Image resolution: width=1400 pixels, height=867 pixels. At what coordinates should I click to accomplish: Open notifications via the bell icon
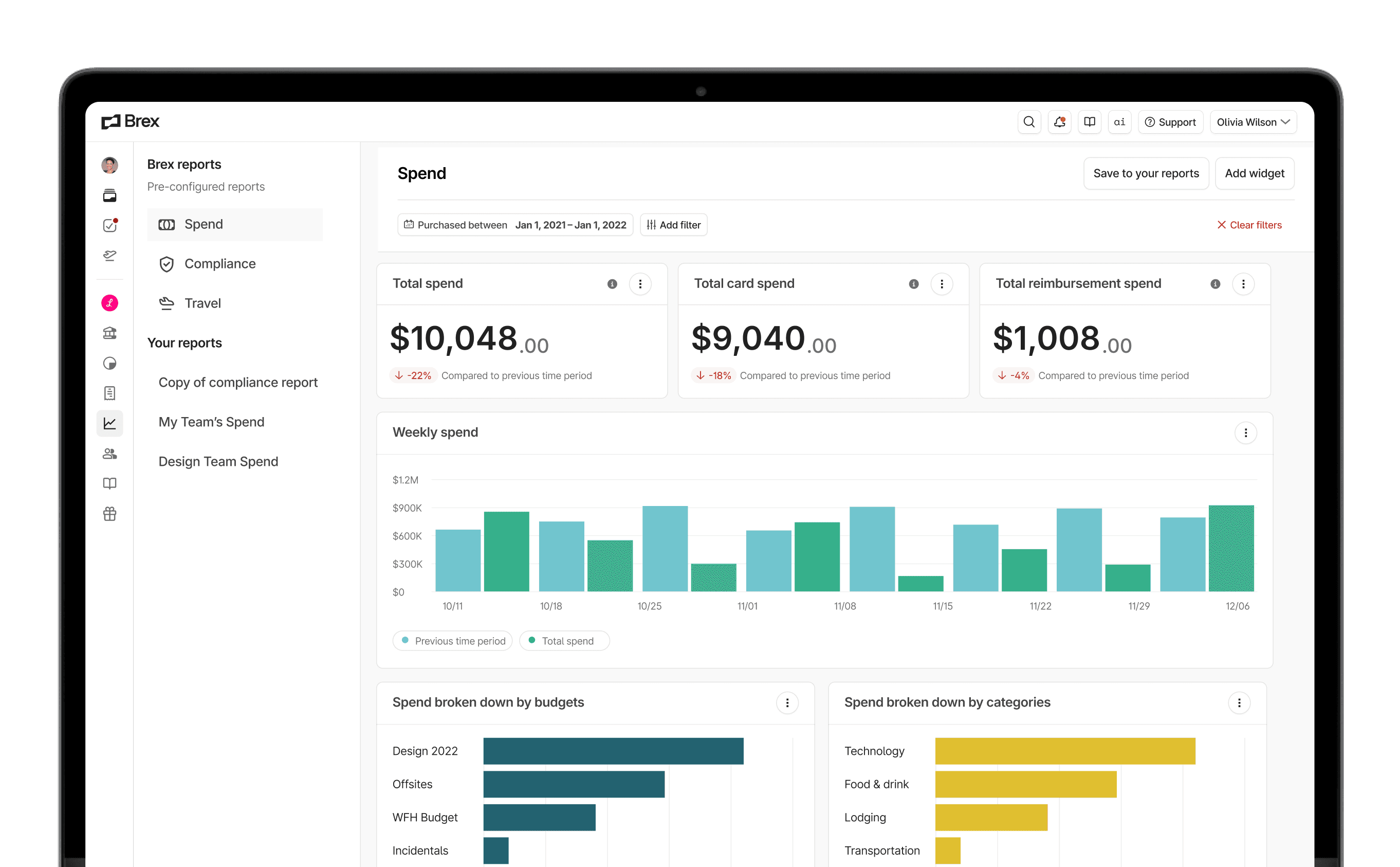tap(1059, 121)
